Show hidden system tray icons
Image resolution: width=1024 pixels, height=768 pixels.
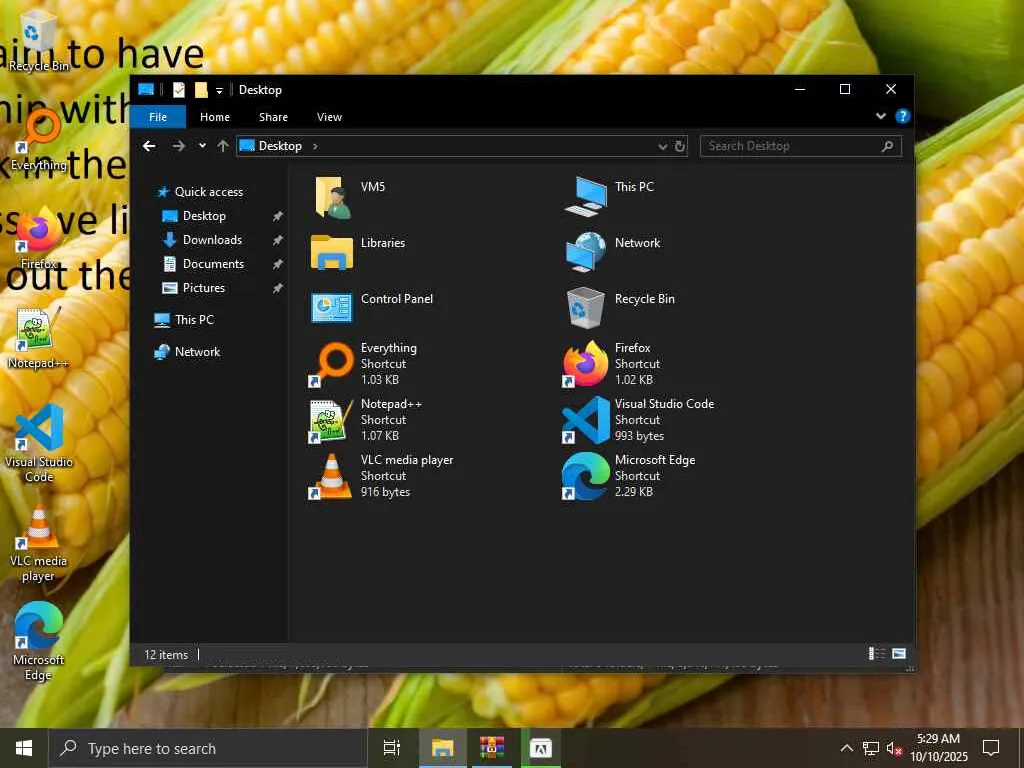pos(846,748)
